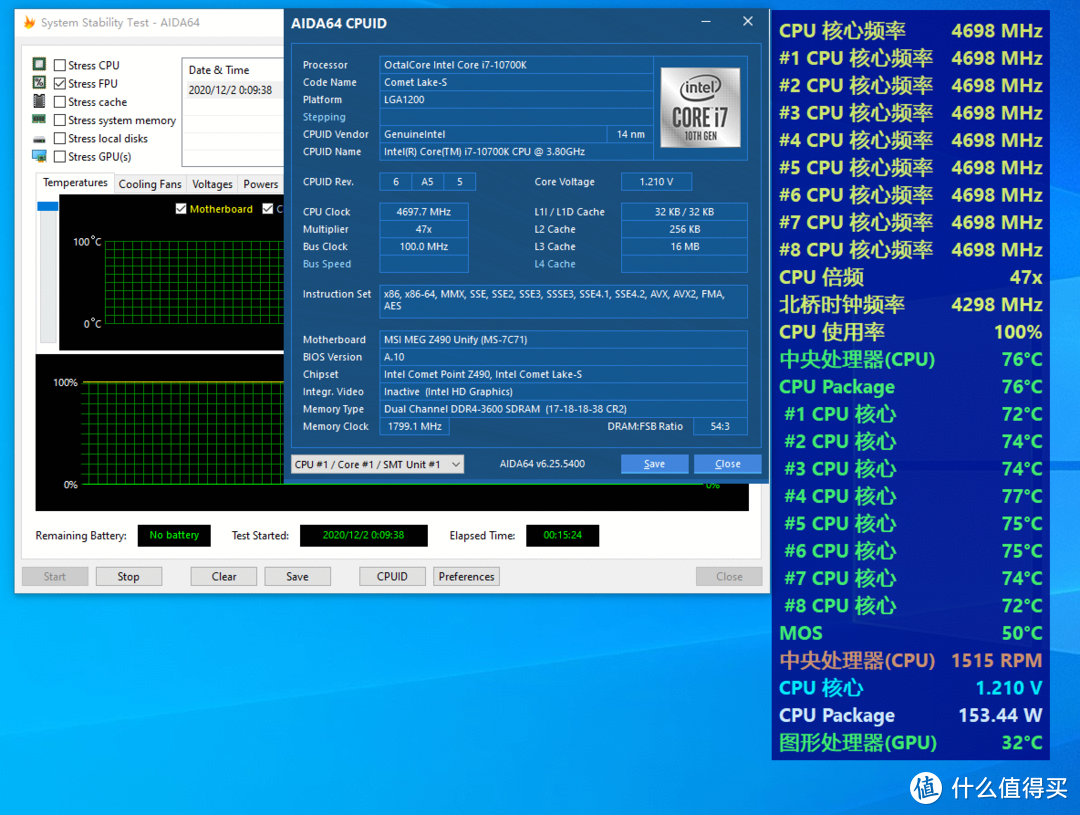Click the blue Close button in CPUID window
Image resolution: width=1080 pixels, height=815 pixels.
point(727,464)
